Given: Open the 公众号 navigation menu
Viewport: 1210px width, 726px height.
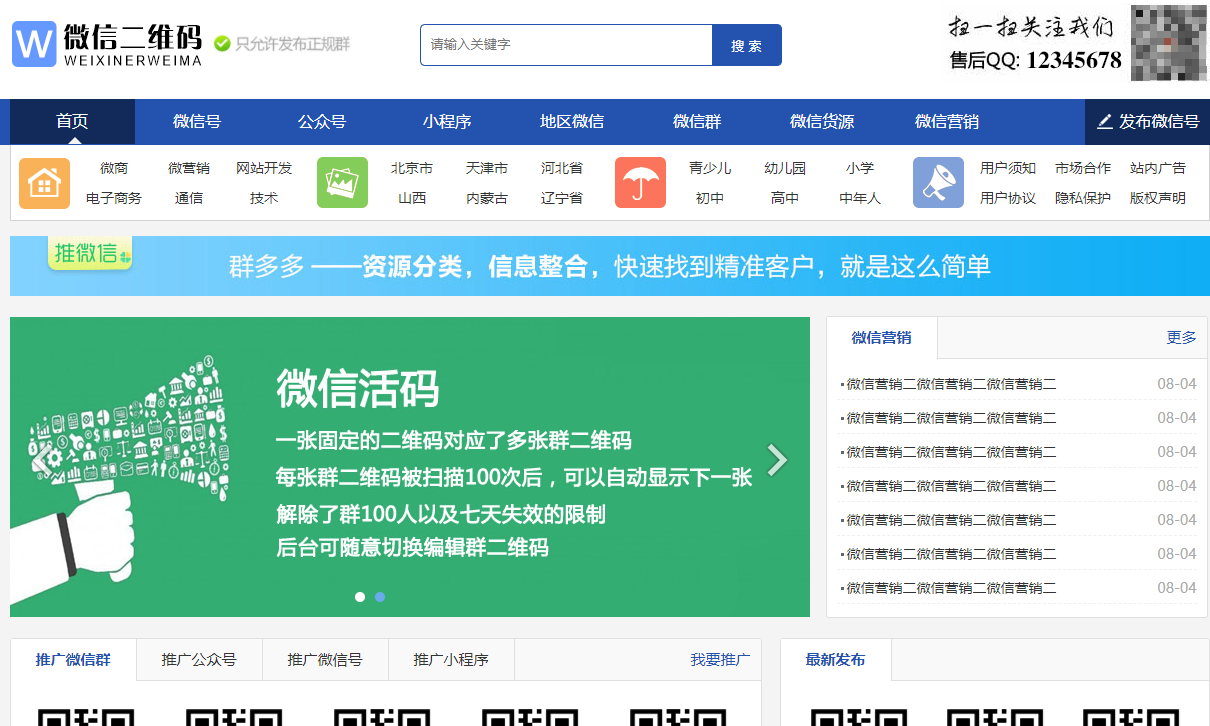Looking at the screenshot, I should tap(322, 122).
